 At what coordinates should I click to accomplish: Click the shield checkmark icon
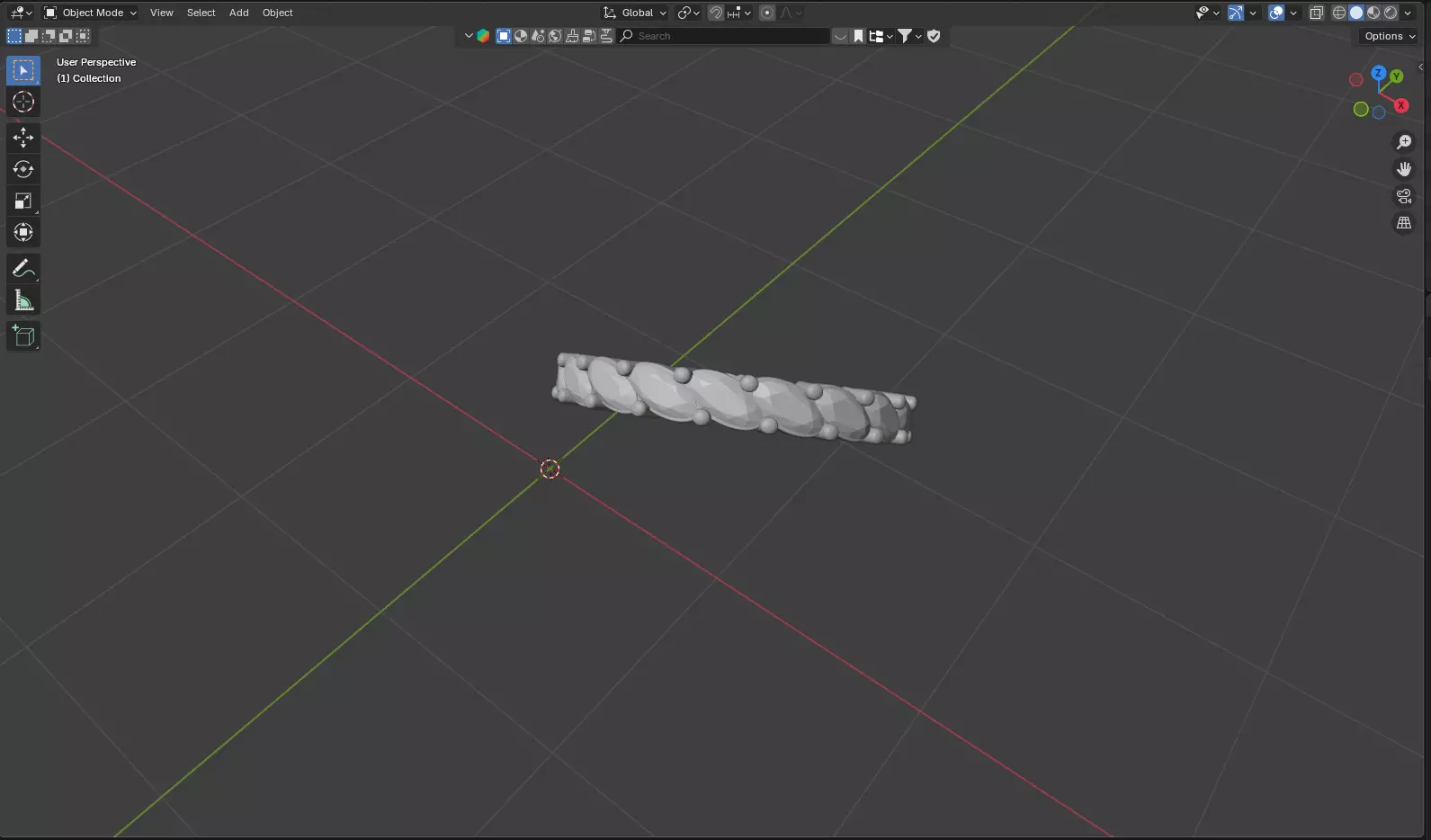(x=934, y=36)
